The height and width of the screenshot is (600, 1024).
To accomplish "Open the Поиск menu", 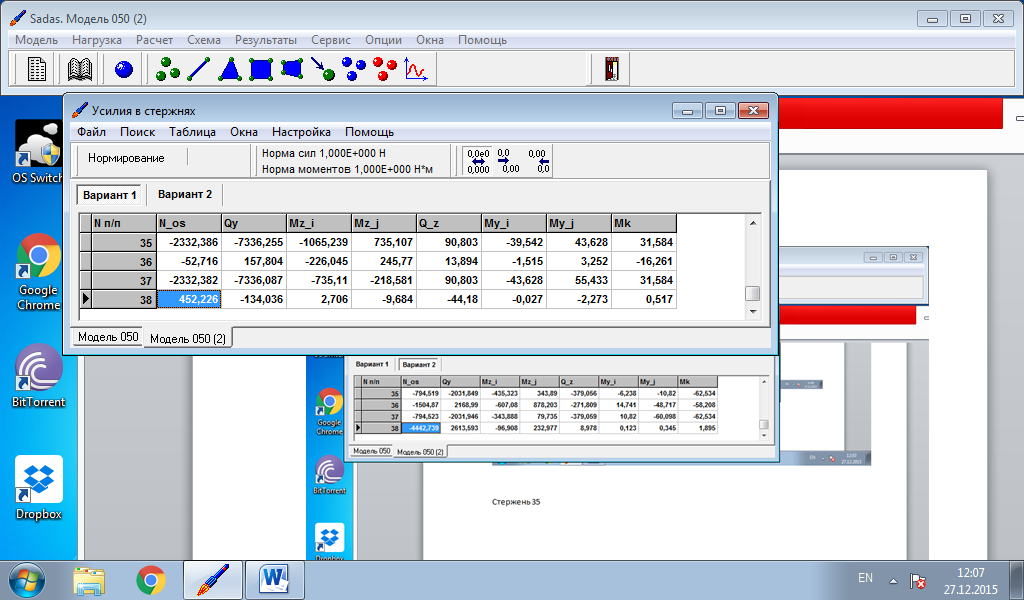I will point(137,132).
